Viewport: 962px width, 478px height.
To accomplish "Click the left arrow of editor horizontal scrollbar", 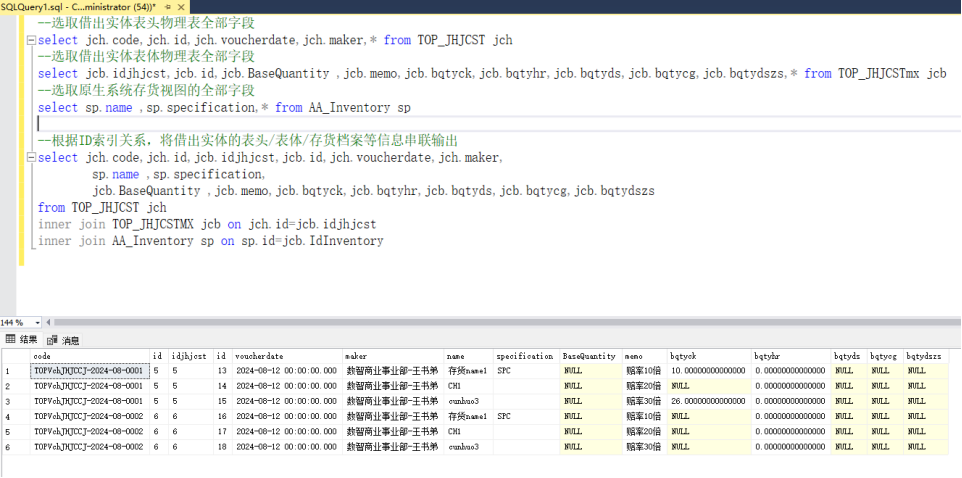I will point(49,322).
